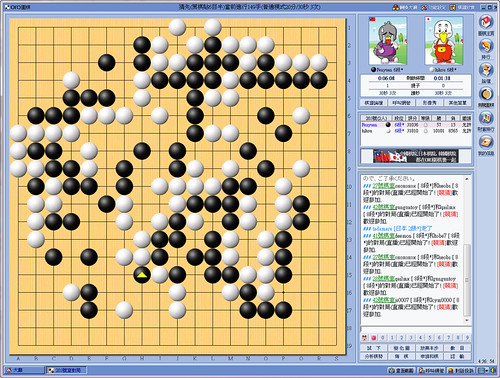The height and width of the screenshot is (378, 500).
Task: Open the flags banner advertisement
Action: tap(416, 156)
